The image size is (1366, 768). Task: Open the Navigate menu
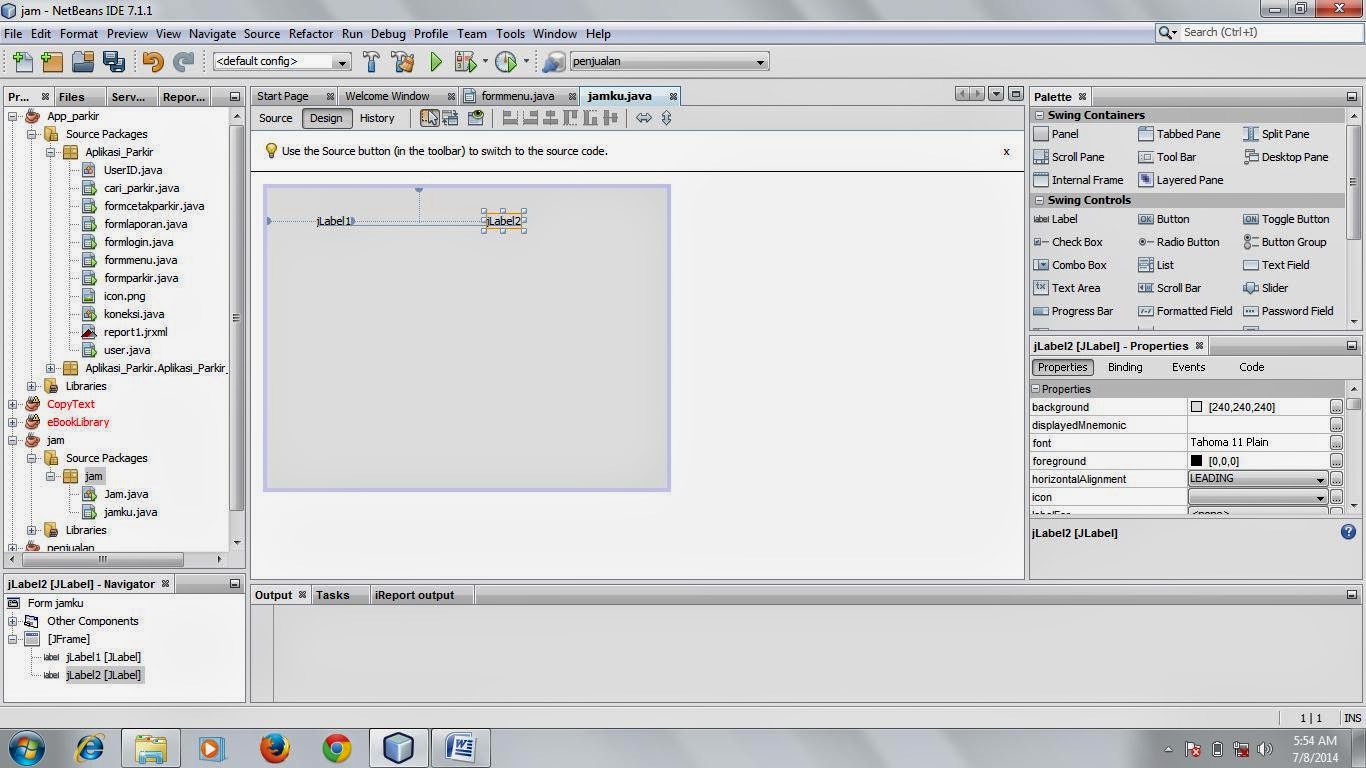click(x=212, y=33)
